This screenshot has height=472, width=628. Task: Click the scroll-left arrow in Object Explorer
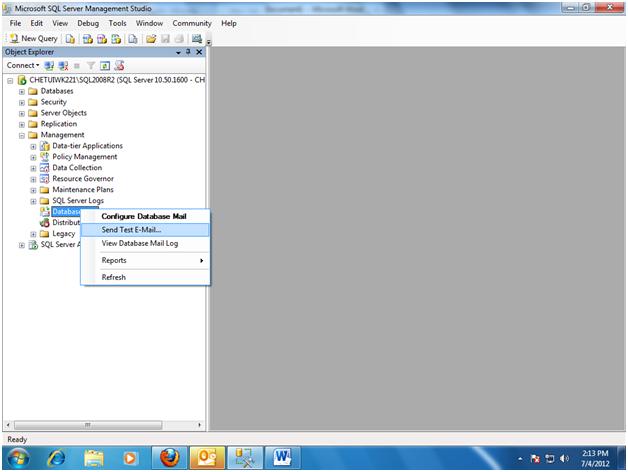[x=8, y=425]
